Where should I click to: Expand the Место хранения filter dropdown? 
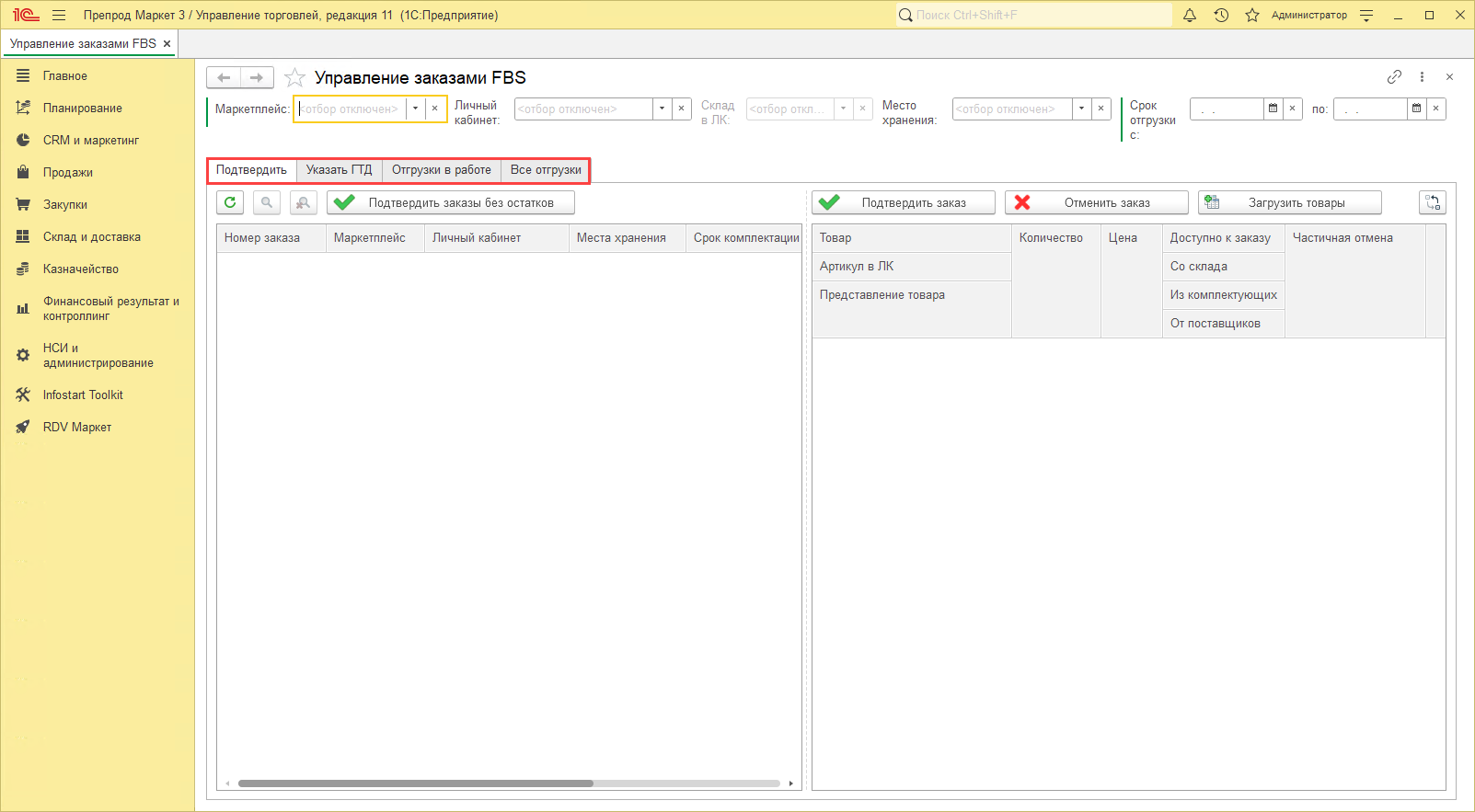pyautogui.click(x=1081, y=109)
